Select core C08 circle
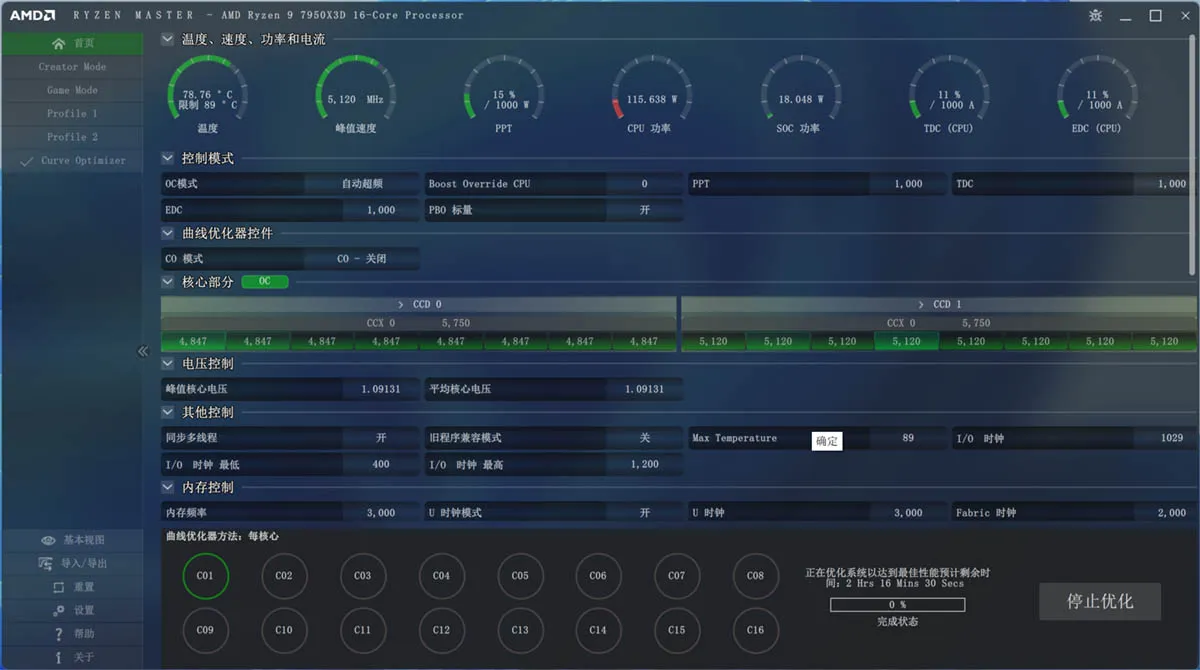 pos(755,576)
